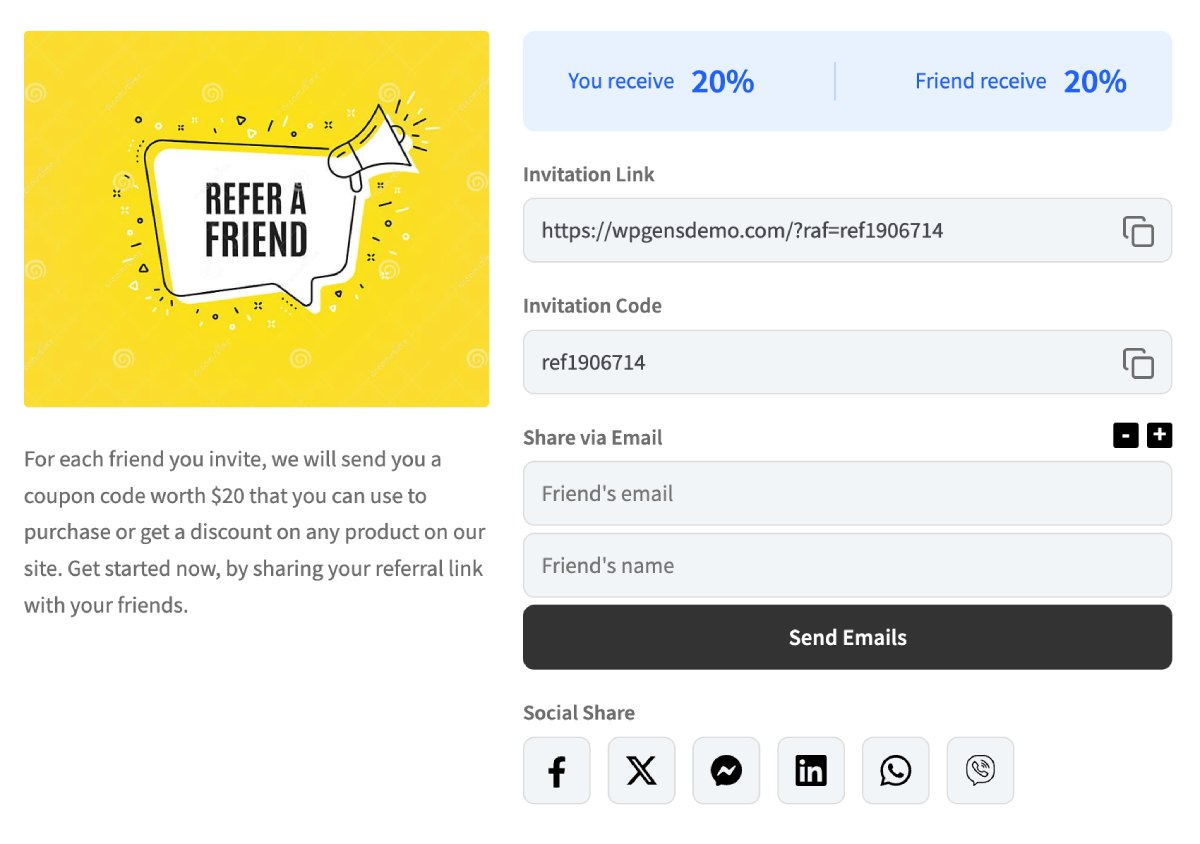Remove an email row with minus button
The image size is (1200, 844).
[x=1126, y=435]
